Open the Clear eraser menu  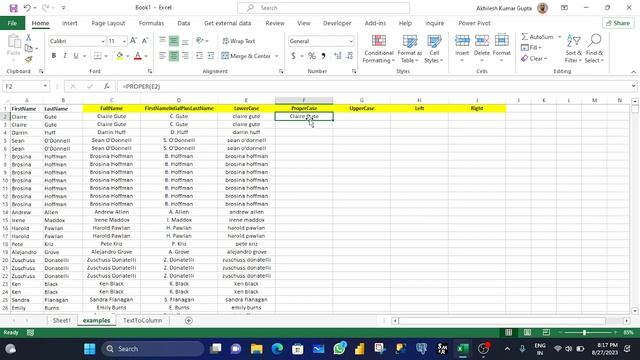tap(534, 59)
